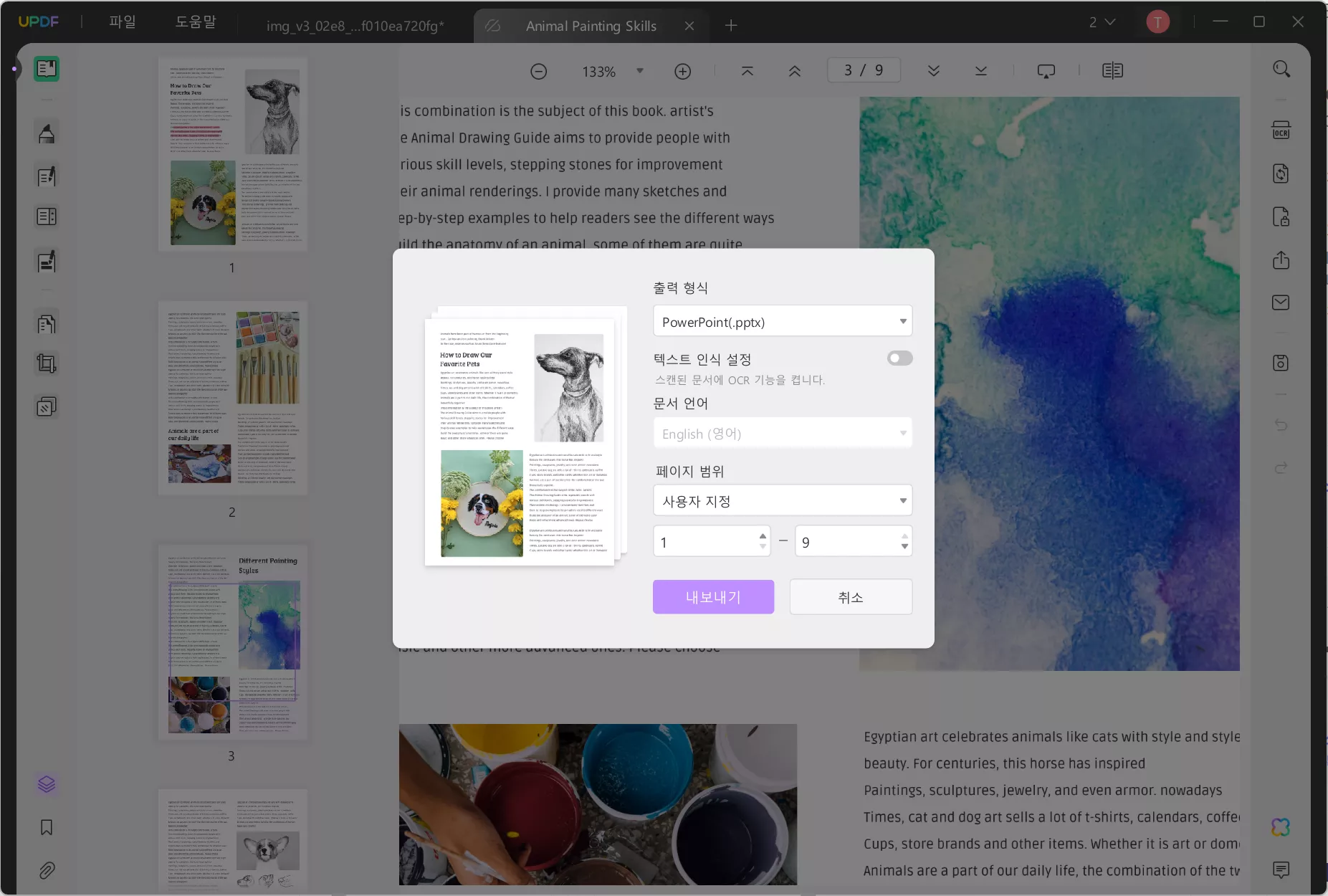Open the page range custom dropdown
The width and height of the screenshot is (1328, 896).
click(783, 500)
